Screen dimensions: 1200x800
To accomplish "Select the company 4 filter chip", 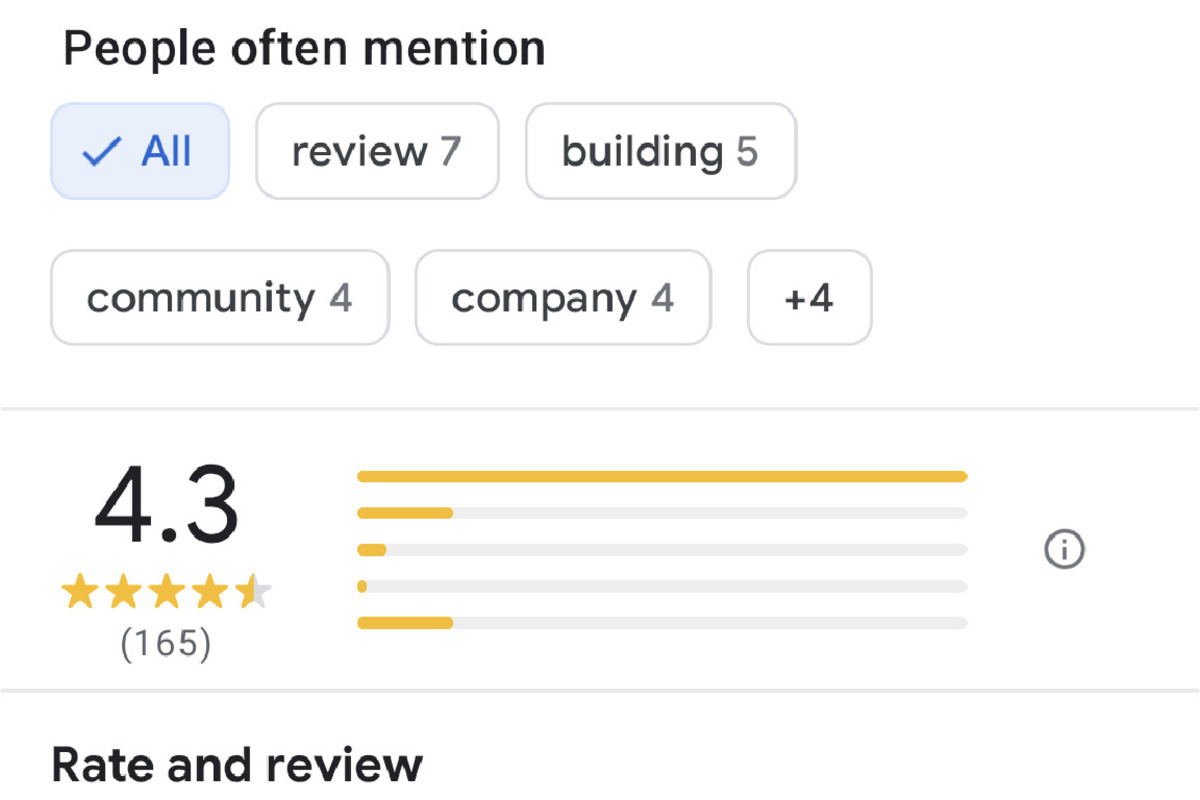I will coord(563,297).
